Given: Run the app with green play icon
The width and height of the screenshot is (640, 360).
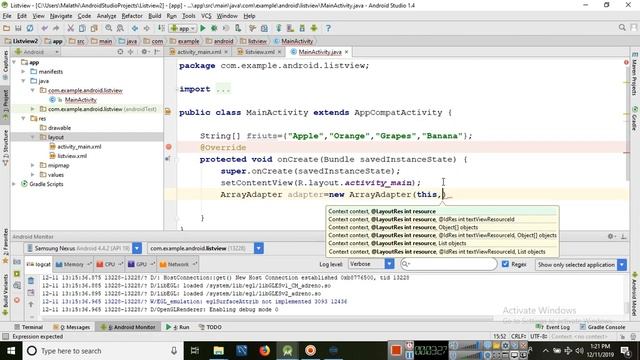Looking at the screenshot, I should pos(202,28).
